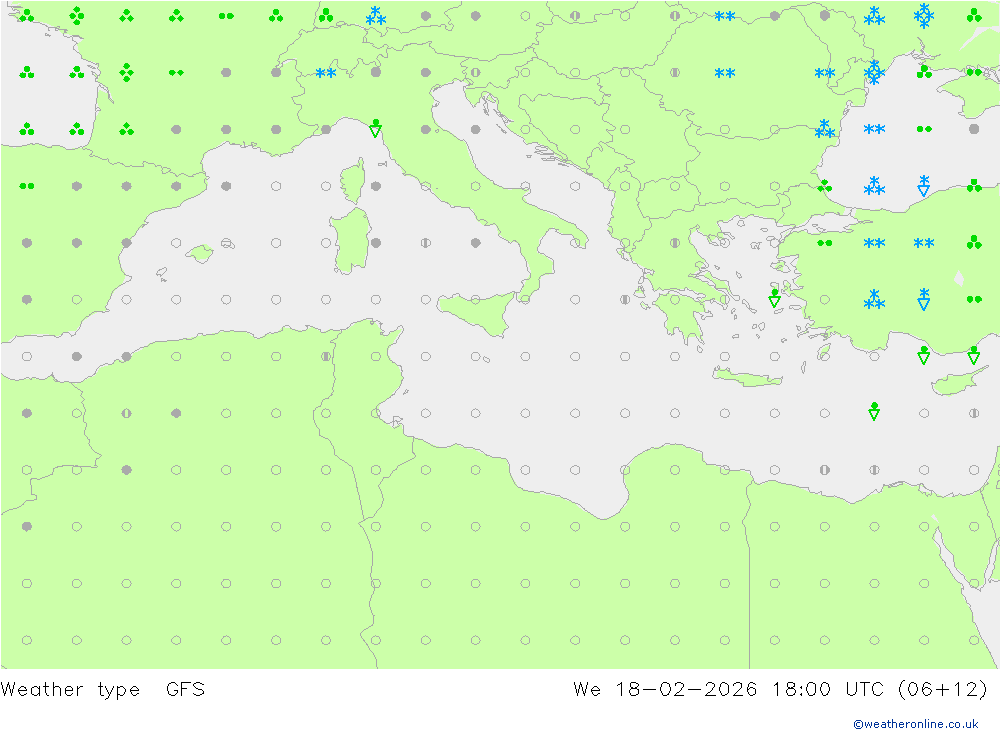Select the snow shower triangle in the Black Sea

pyautogui.click(x=923, y=186)
